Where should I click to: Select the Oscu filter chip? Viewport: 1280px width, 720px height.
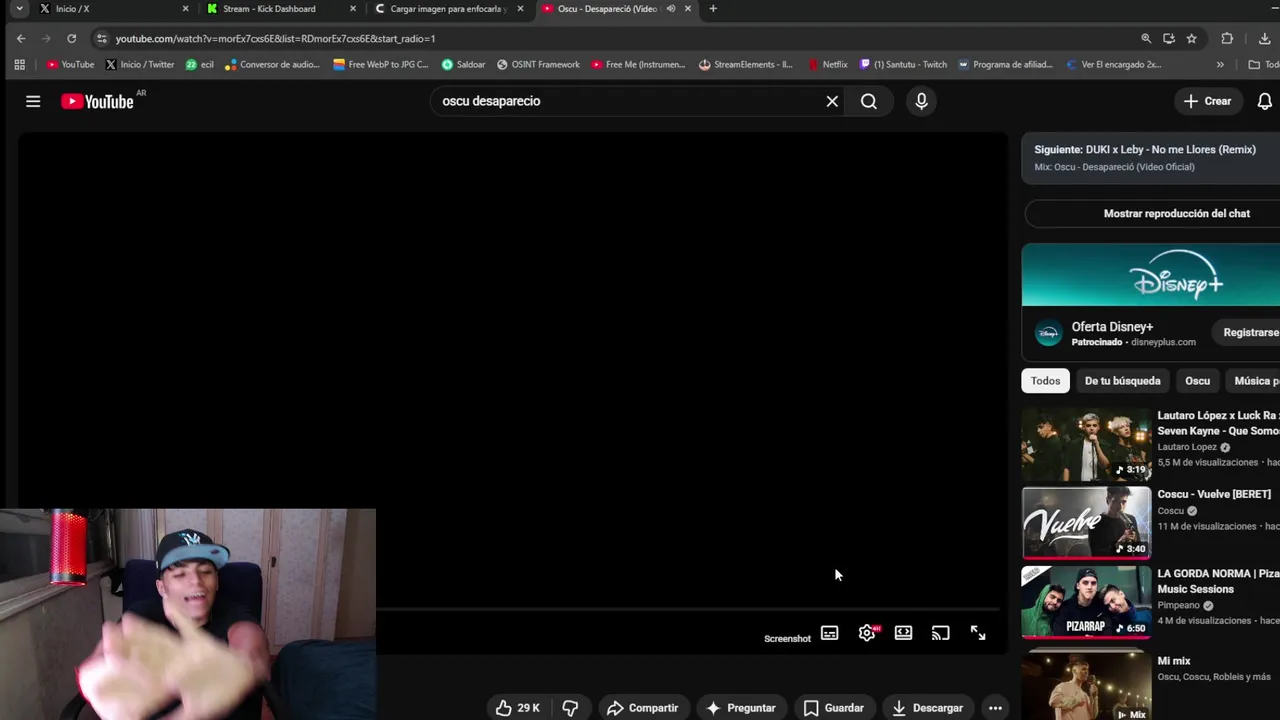coord(1197,381)
